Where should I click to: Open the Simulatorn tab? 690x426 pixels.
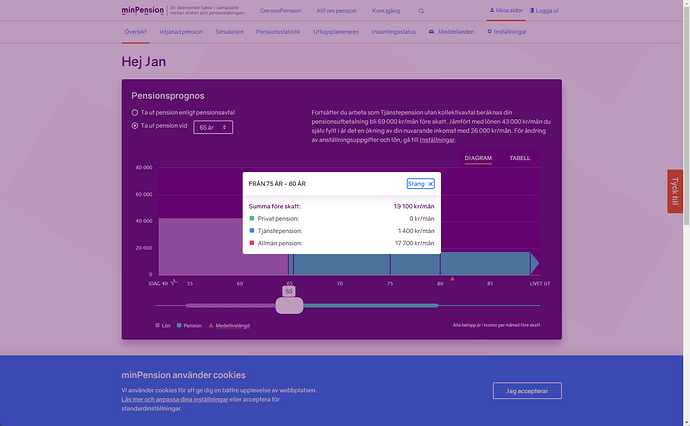pyautogui.click(x=229, y=32)
